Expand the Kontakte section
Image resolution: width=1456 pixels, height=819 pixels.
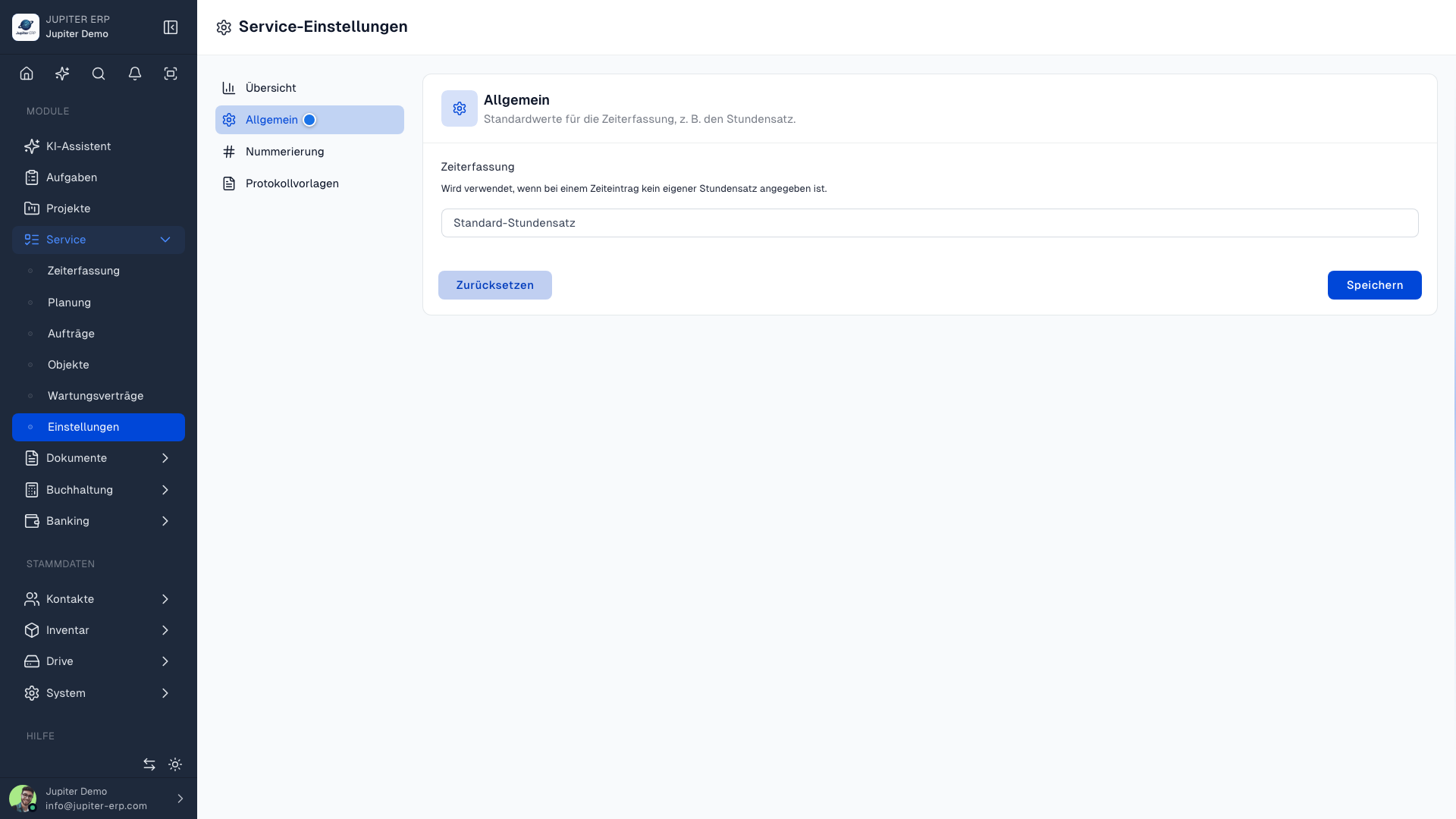[99, 599]
